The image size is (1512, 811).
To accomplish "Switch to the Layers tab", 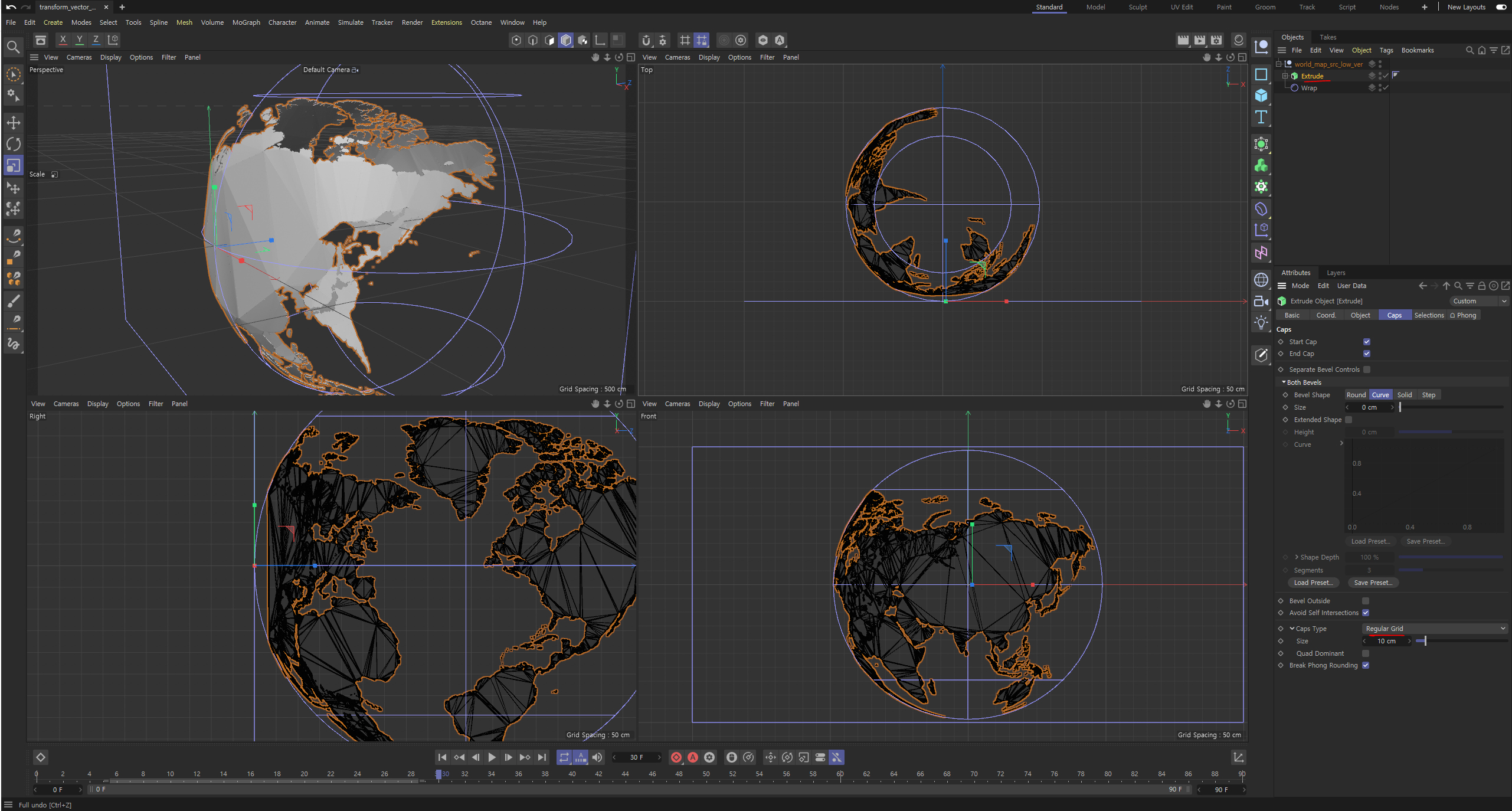I will coord(1336,273).
